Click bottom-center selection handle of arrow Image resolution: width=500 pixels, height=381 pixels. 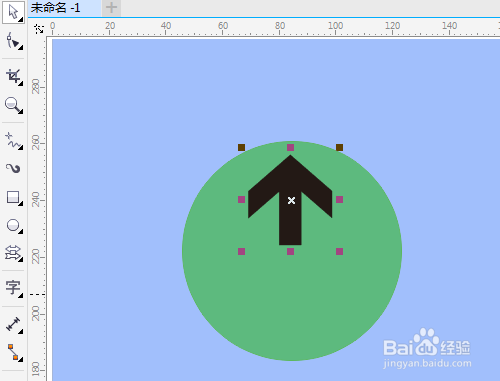(x=290, y=251)
